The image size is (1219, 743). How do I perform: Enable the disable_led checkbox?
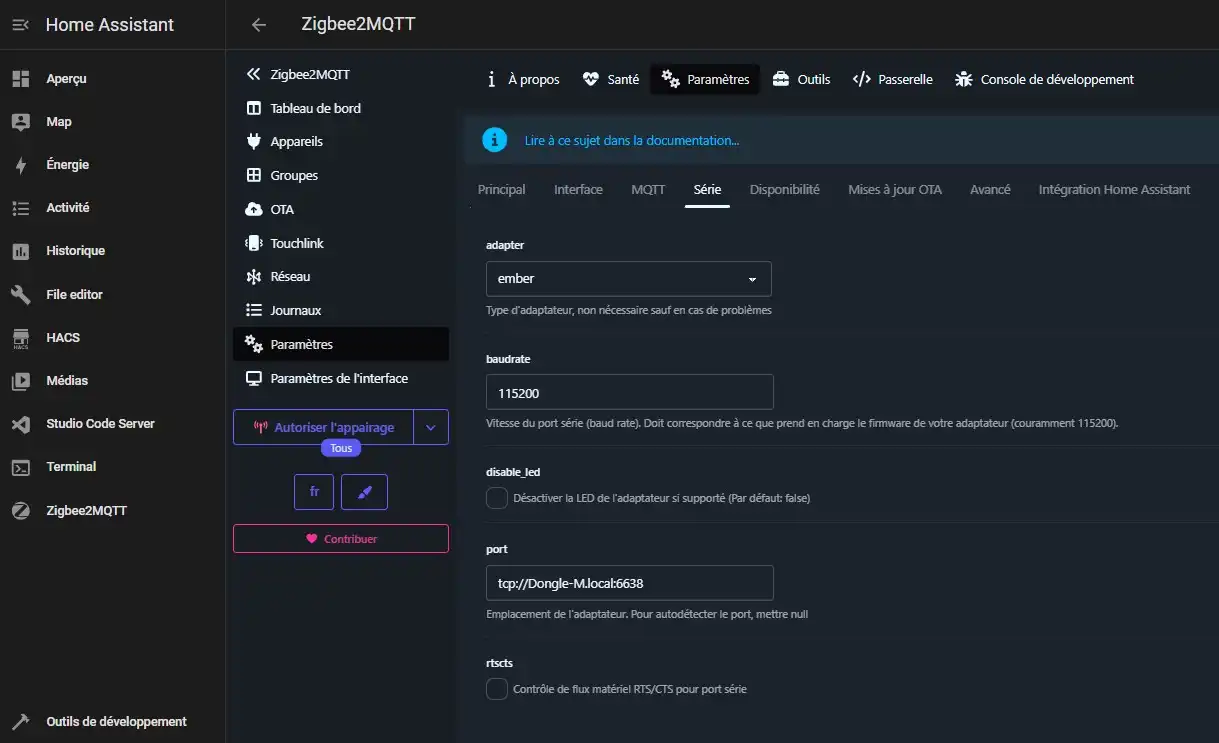[x=497, y=498]
